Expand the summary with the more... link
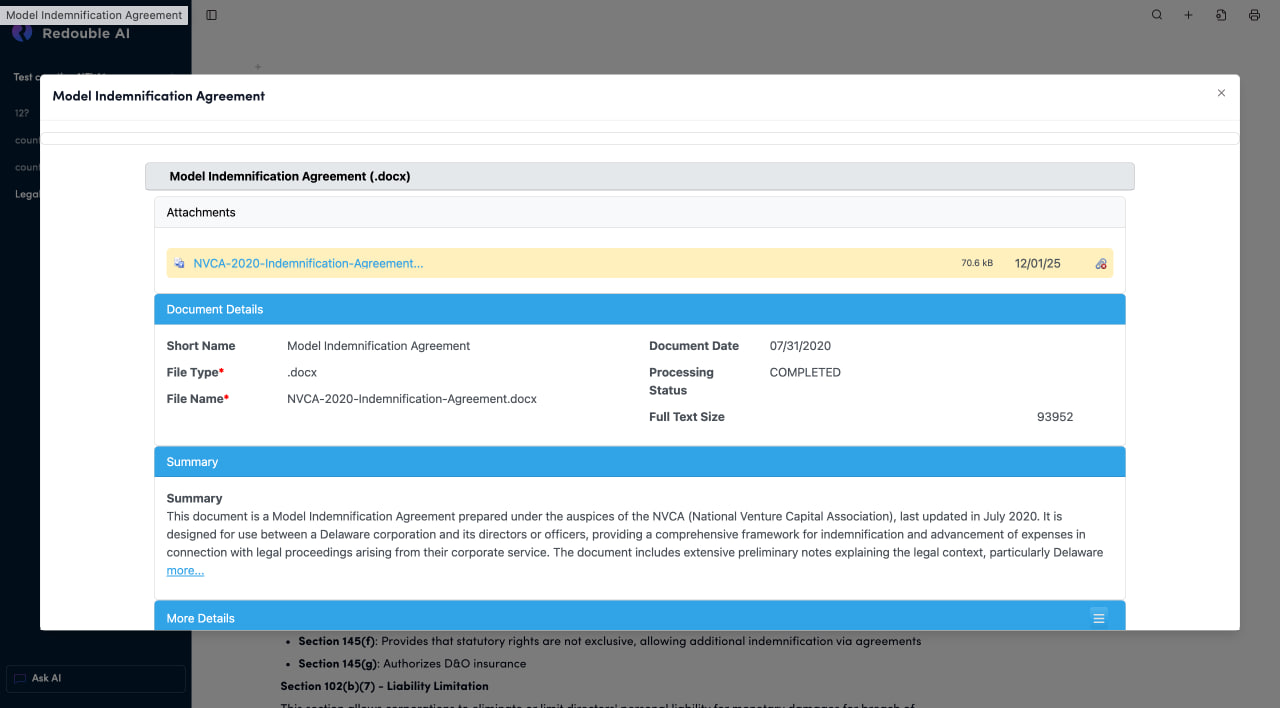Viewport: 1280px width, 708px height. pyautogui.click(x=185, y=571)
